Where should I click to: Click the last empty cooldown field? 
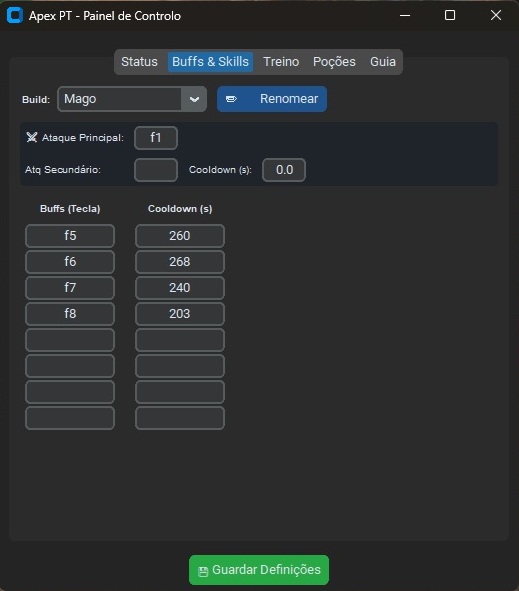pyautogui.click(x=180, y=418)
